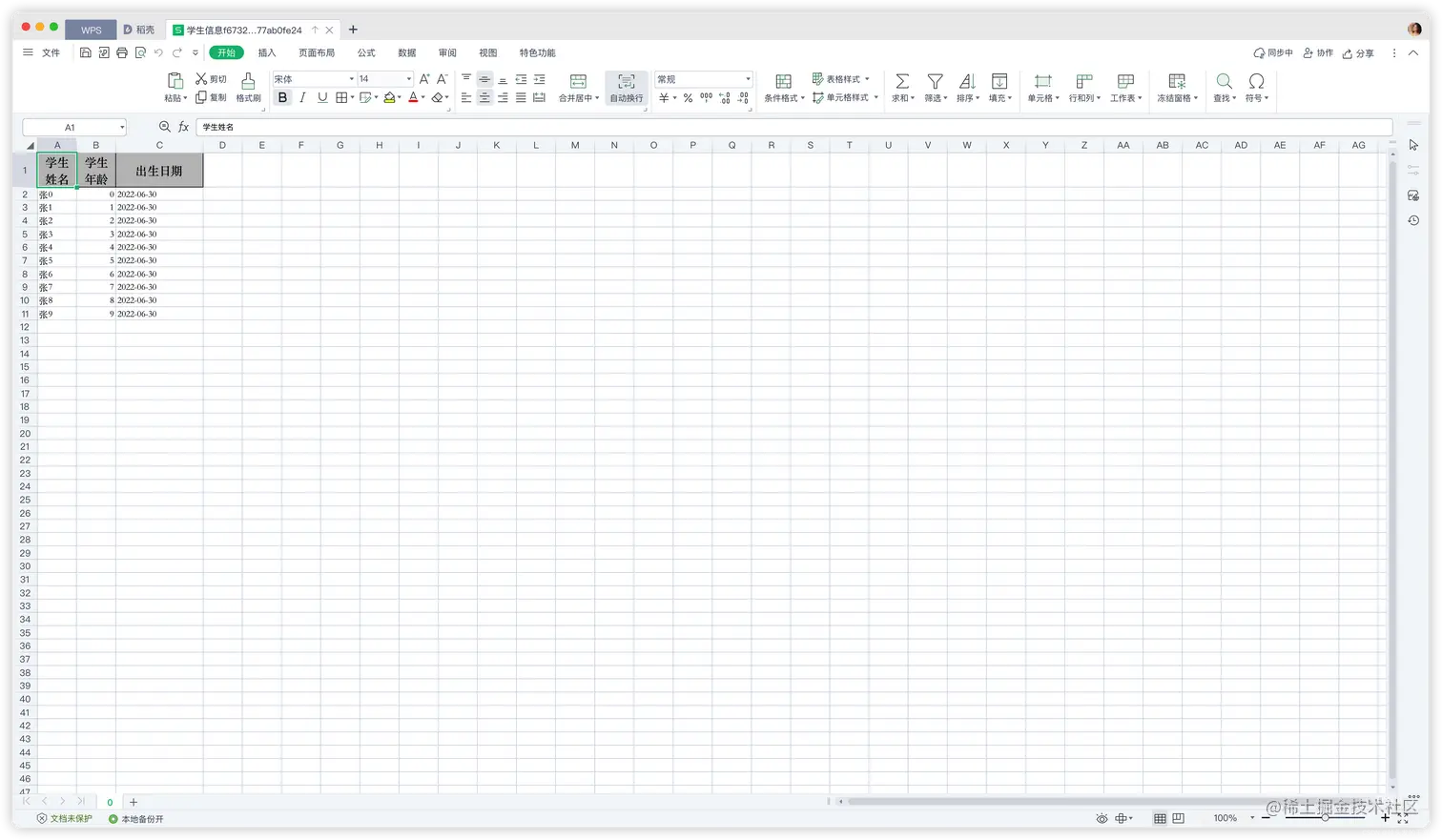The height and width of the screenshot is (840, 1442).
Task: Open the Page Layout (页面布局) tab
Action: click(x=317, y=53)
